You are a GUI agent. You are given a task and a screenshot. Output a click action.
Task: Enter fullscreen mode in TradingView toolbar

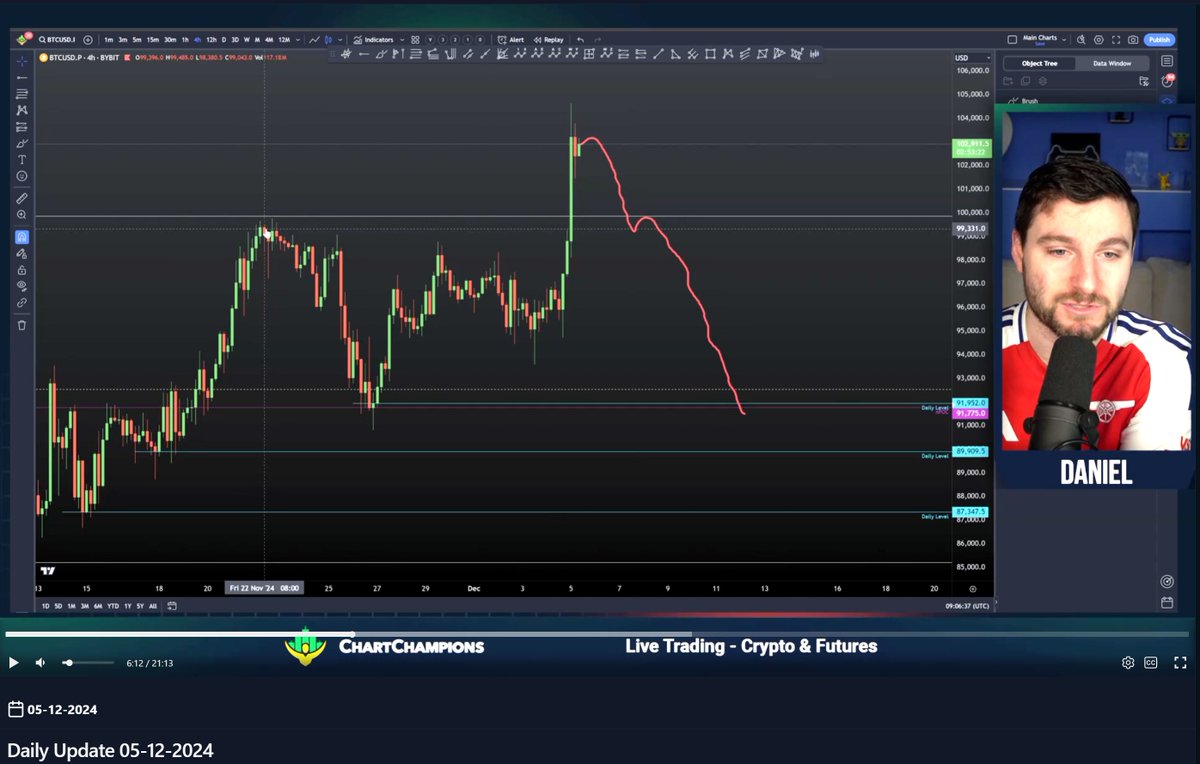click(x=1116, y=40)
